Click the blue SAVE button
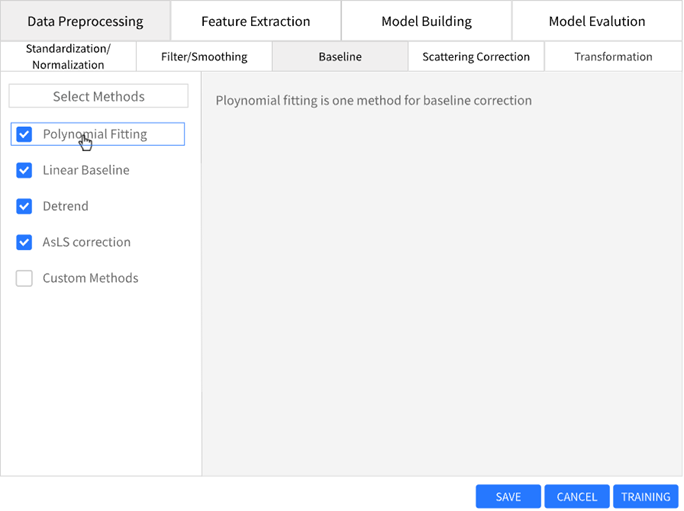This screenshot has height=511, width=684. (508, 497)
